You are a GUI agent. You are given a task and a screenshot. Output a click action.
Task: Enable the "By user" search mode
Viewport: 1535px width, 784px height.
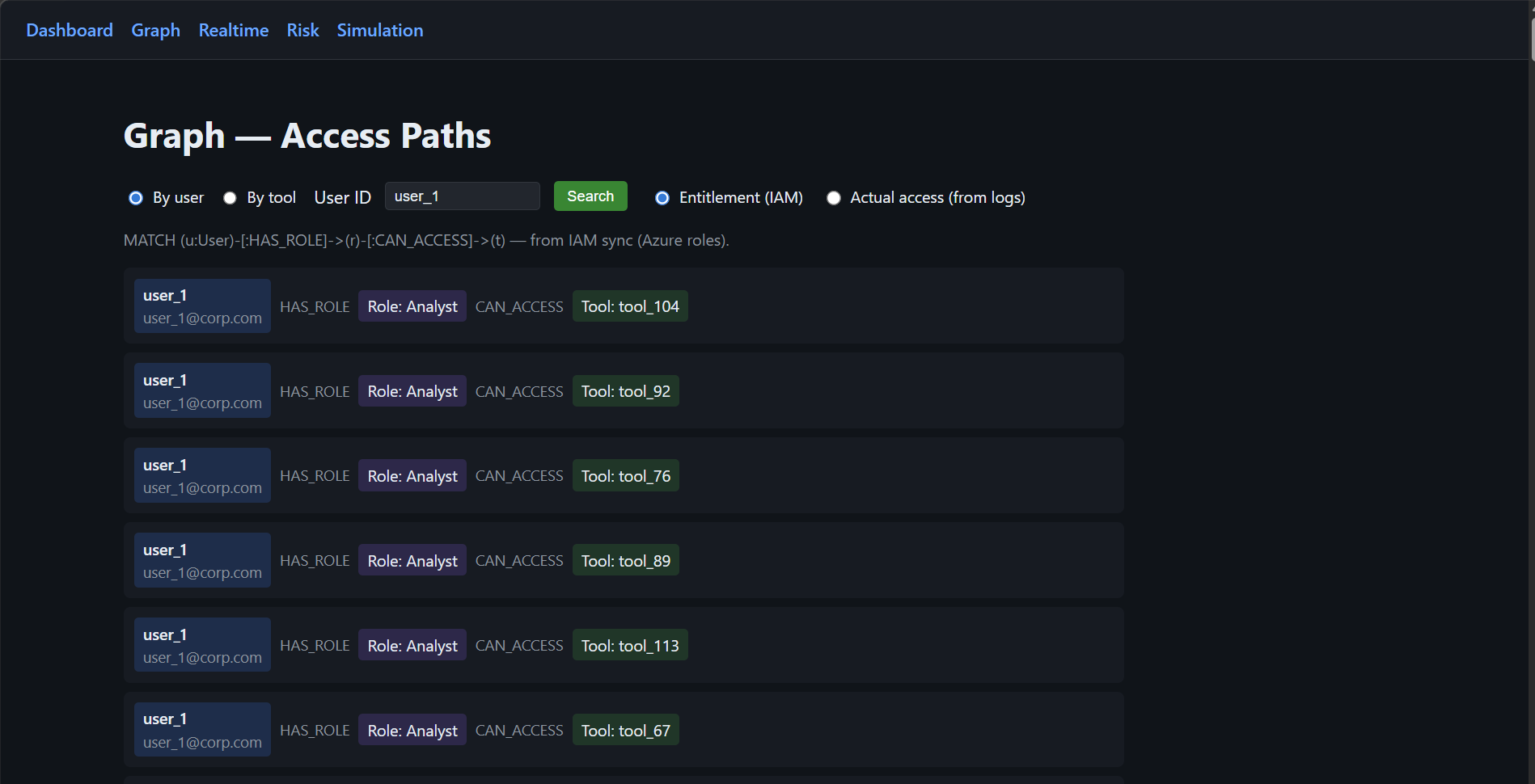click(135, 197)
